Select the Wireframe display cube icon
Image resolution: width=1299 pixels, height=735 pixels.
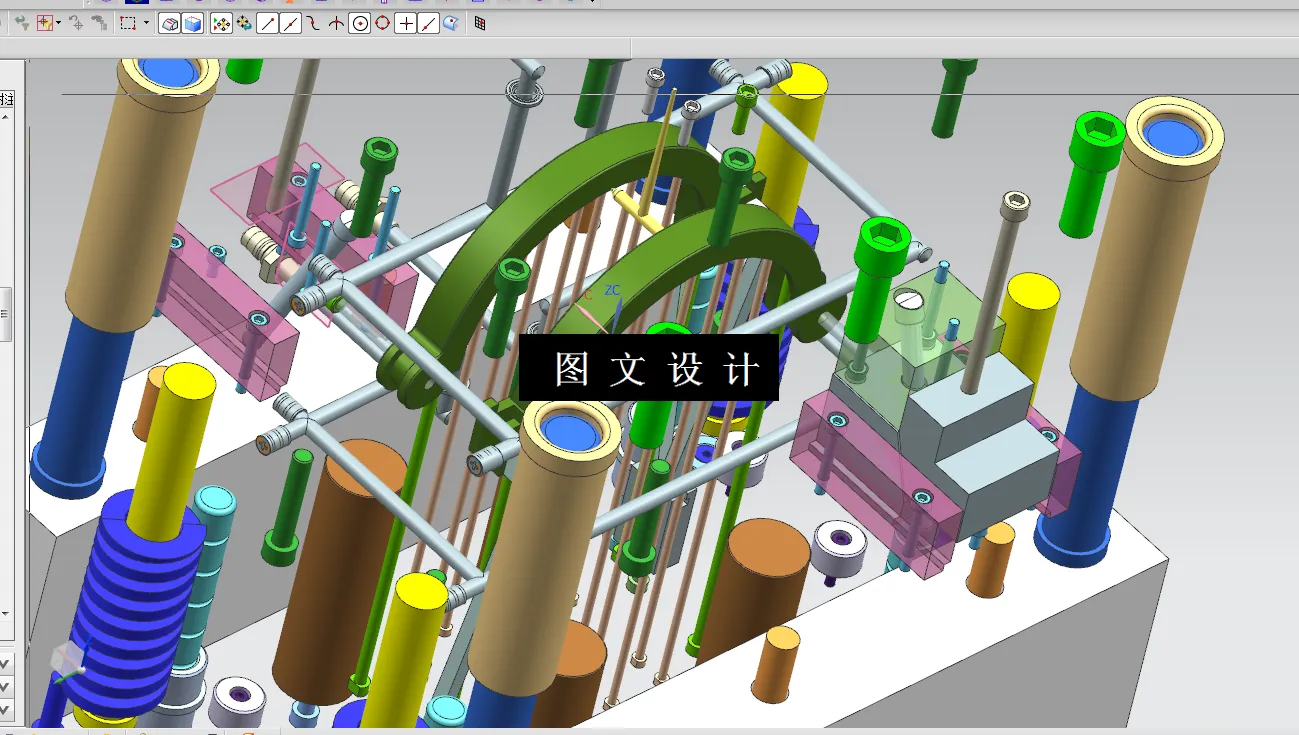(x=191, y=22)
